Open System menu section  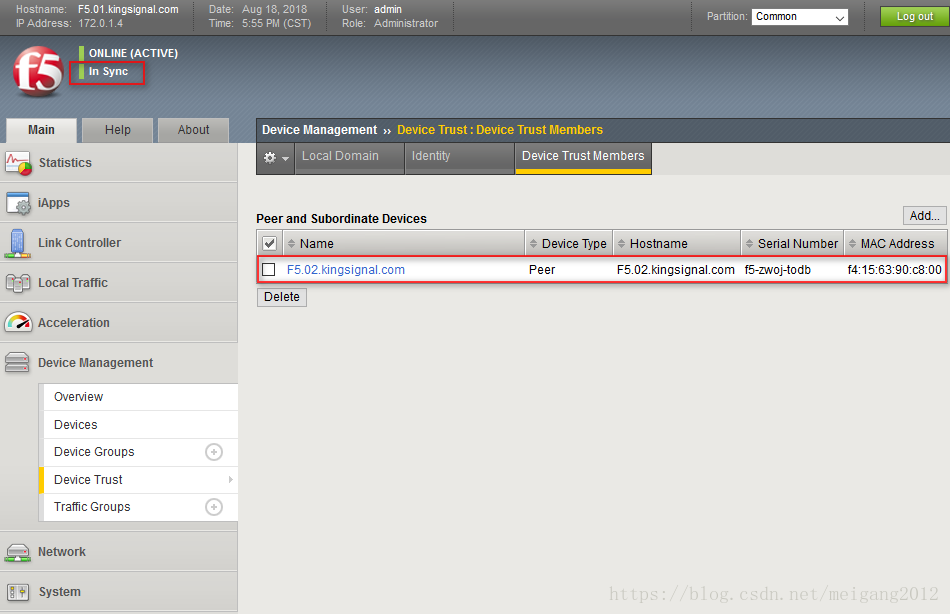[119, 592]
